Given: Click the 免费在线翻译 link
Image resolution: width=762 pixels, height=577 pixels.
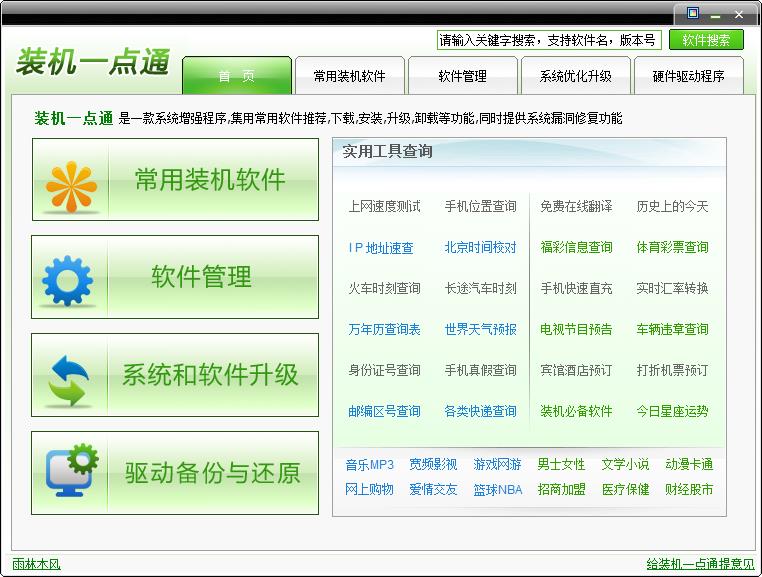Looking at the screenshot, I should [576, 207].
